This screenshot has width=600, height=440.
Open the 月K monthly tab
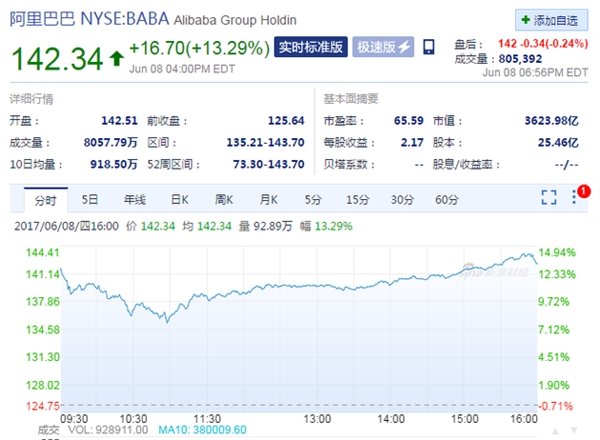[269, 199]
